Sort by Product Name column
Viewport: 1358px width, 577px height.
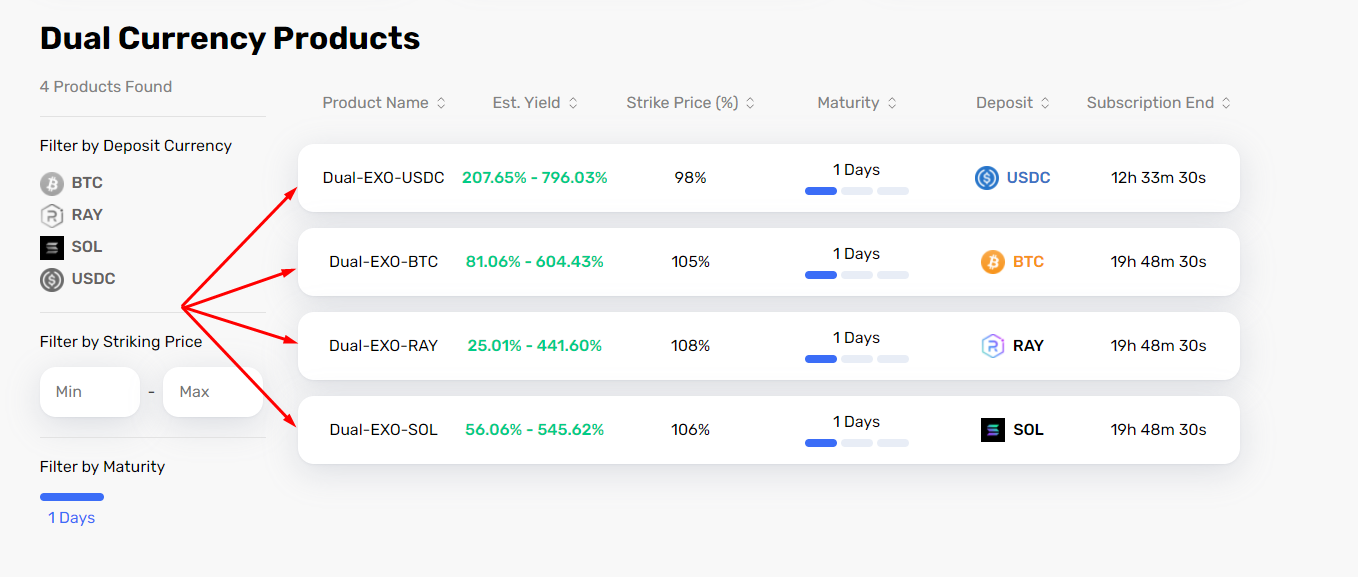[384, 103]
